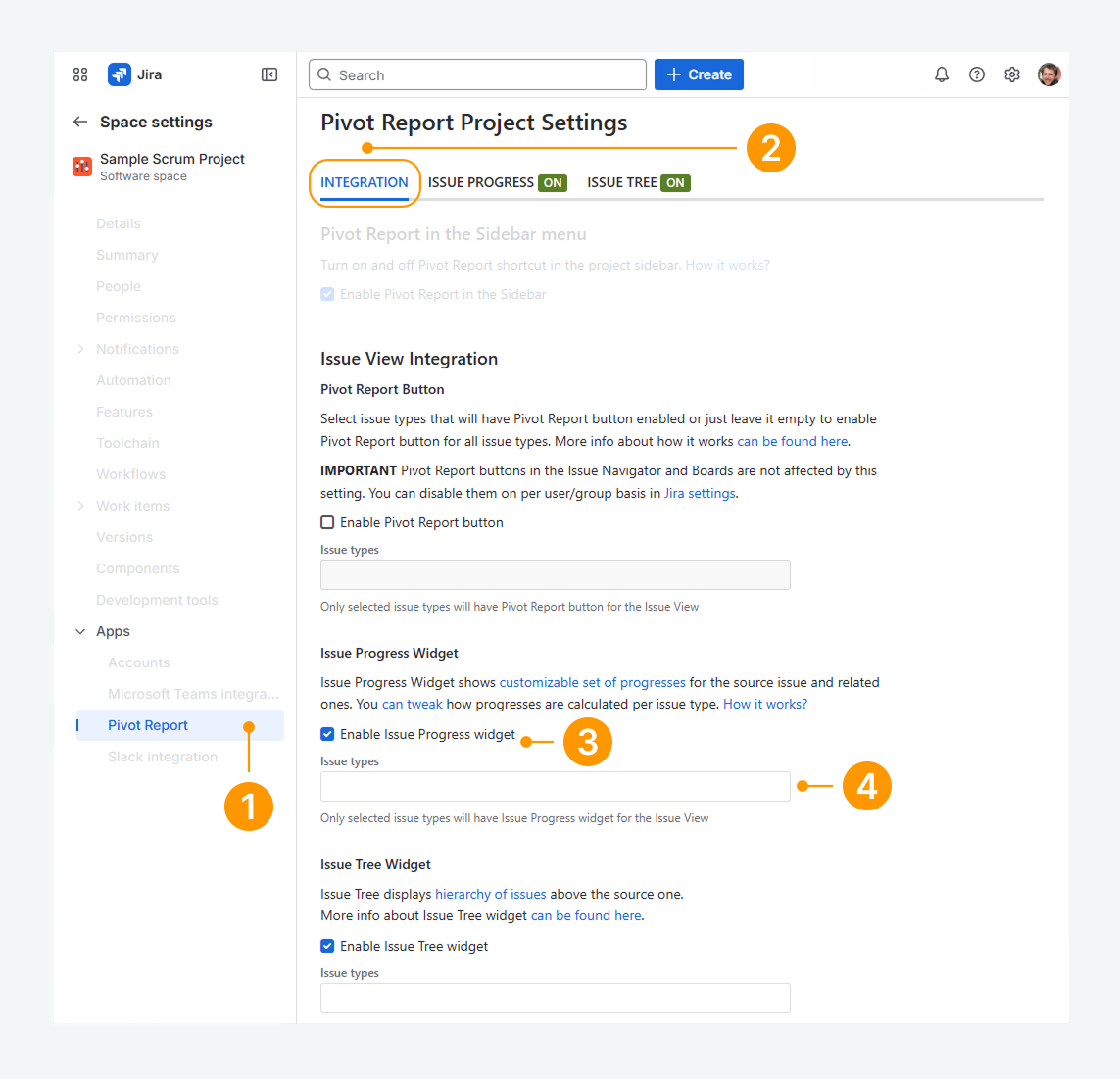Open Development tools settings page

[x=157, y=600]
